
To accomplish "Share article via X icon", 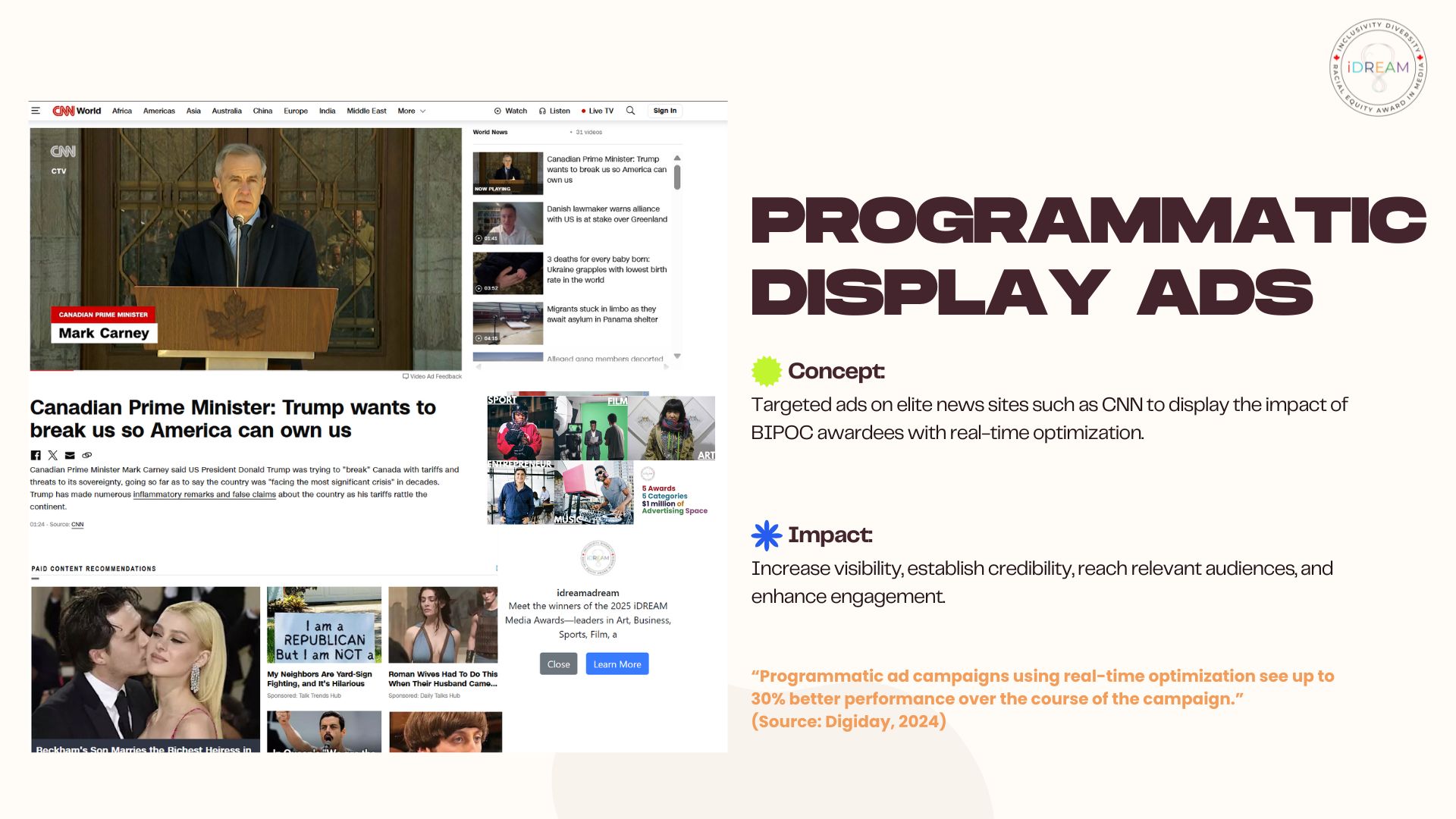I will click(x=52, y=455).
